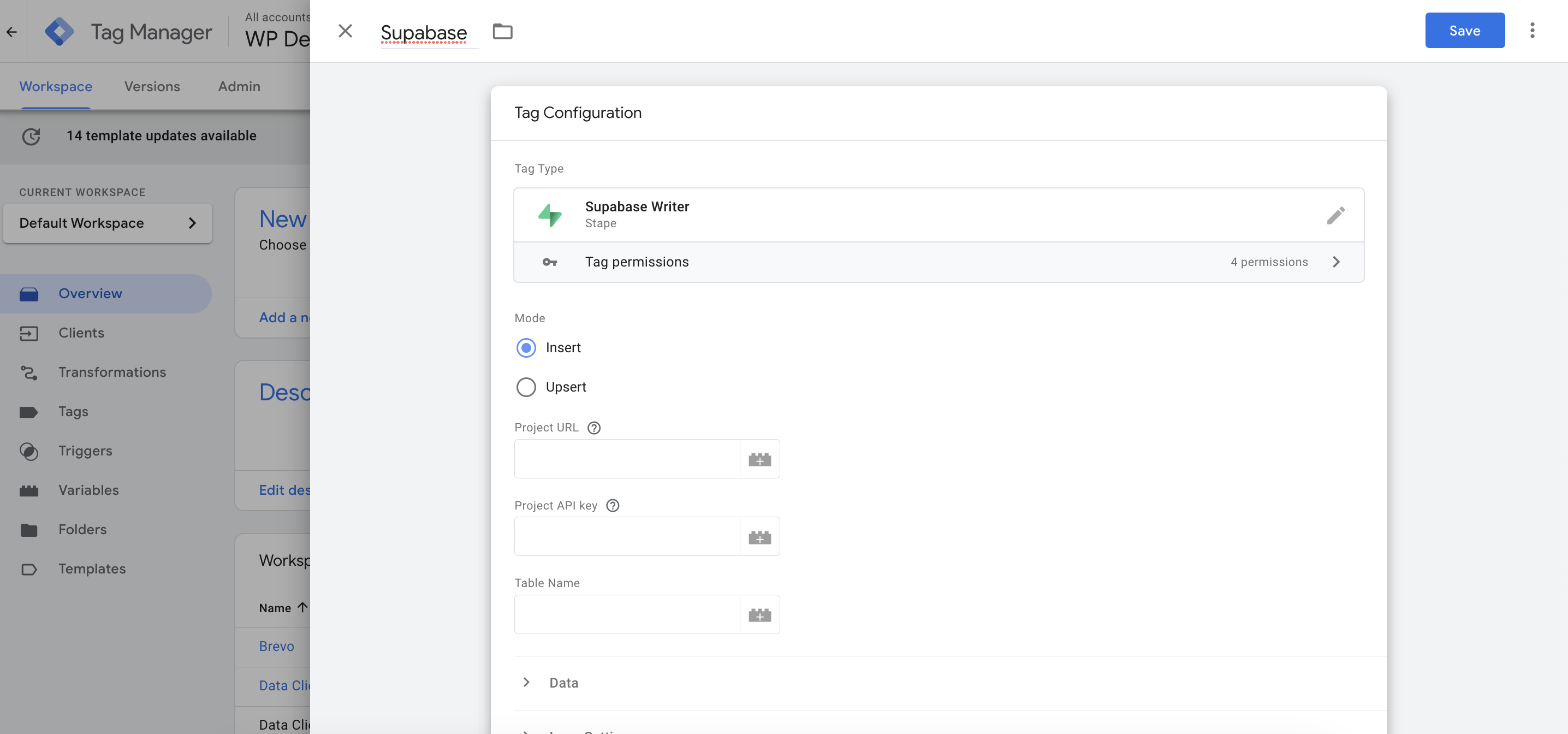This screenshot has height=734, width=1568.
Task: Insert variable for Project URL
Action: click(759, 459)
